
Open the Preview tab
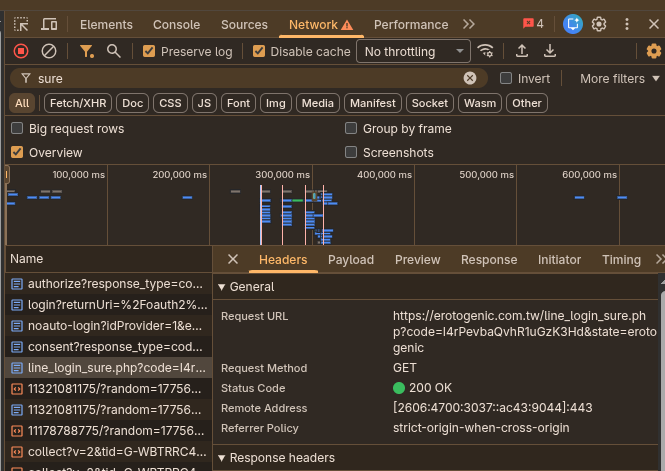coord(417,259)
